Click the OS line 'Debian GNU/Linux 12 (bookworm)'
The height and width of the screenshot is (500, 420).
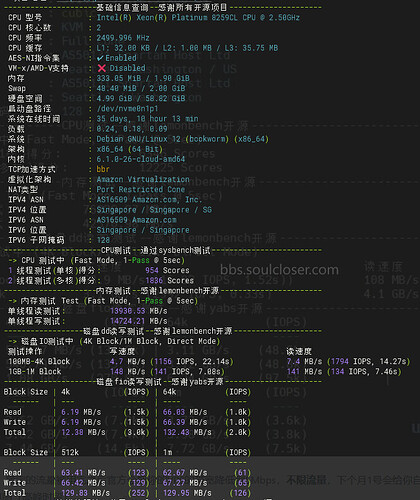pyautogui.click(x=163, y=139)
